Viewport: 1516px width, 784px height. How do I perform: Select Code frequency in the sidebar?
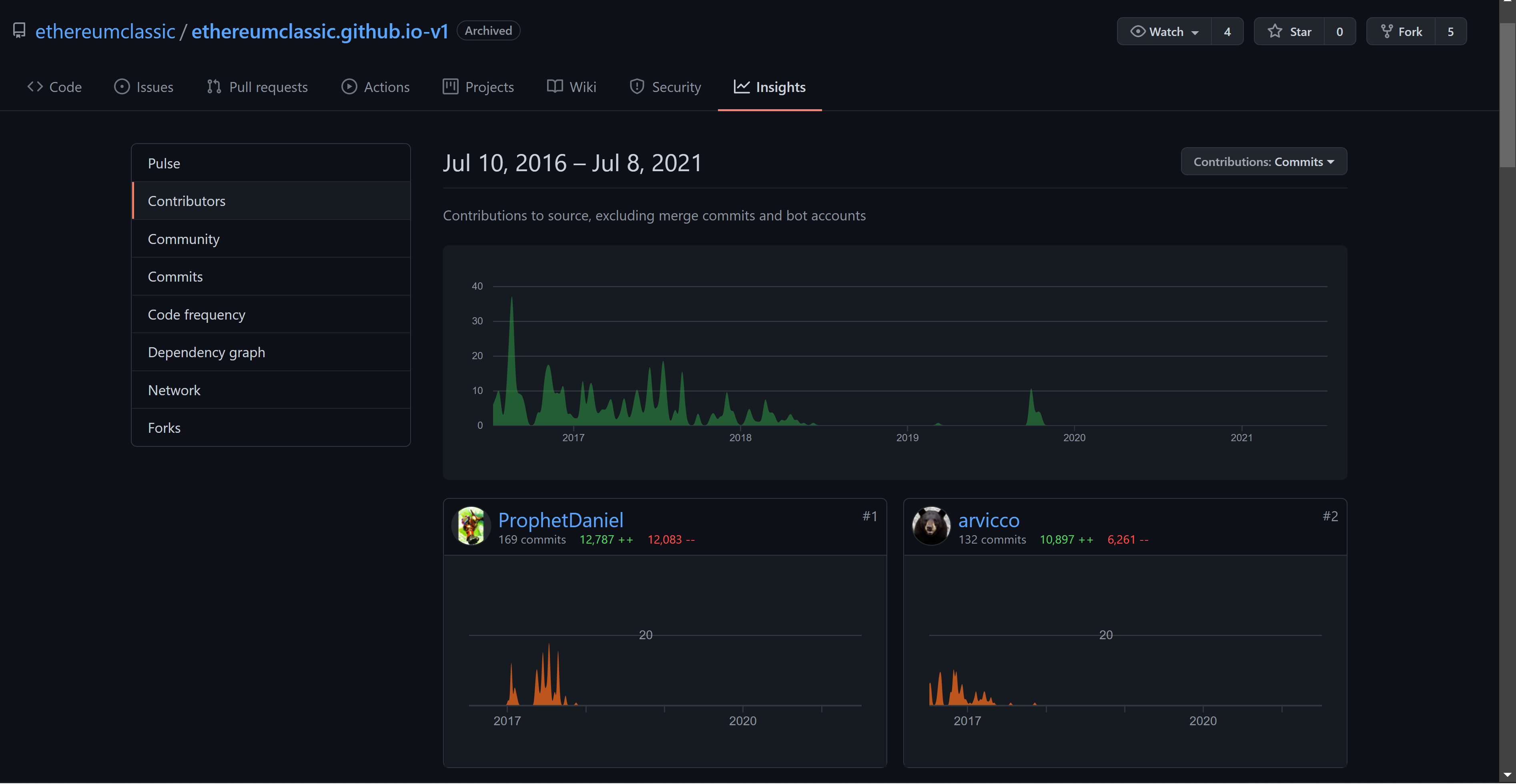(196, 315)
